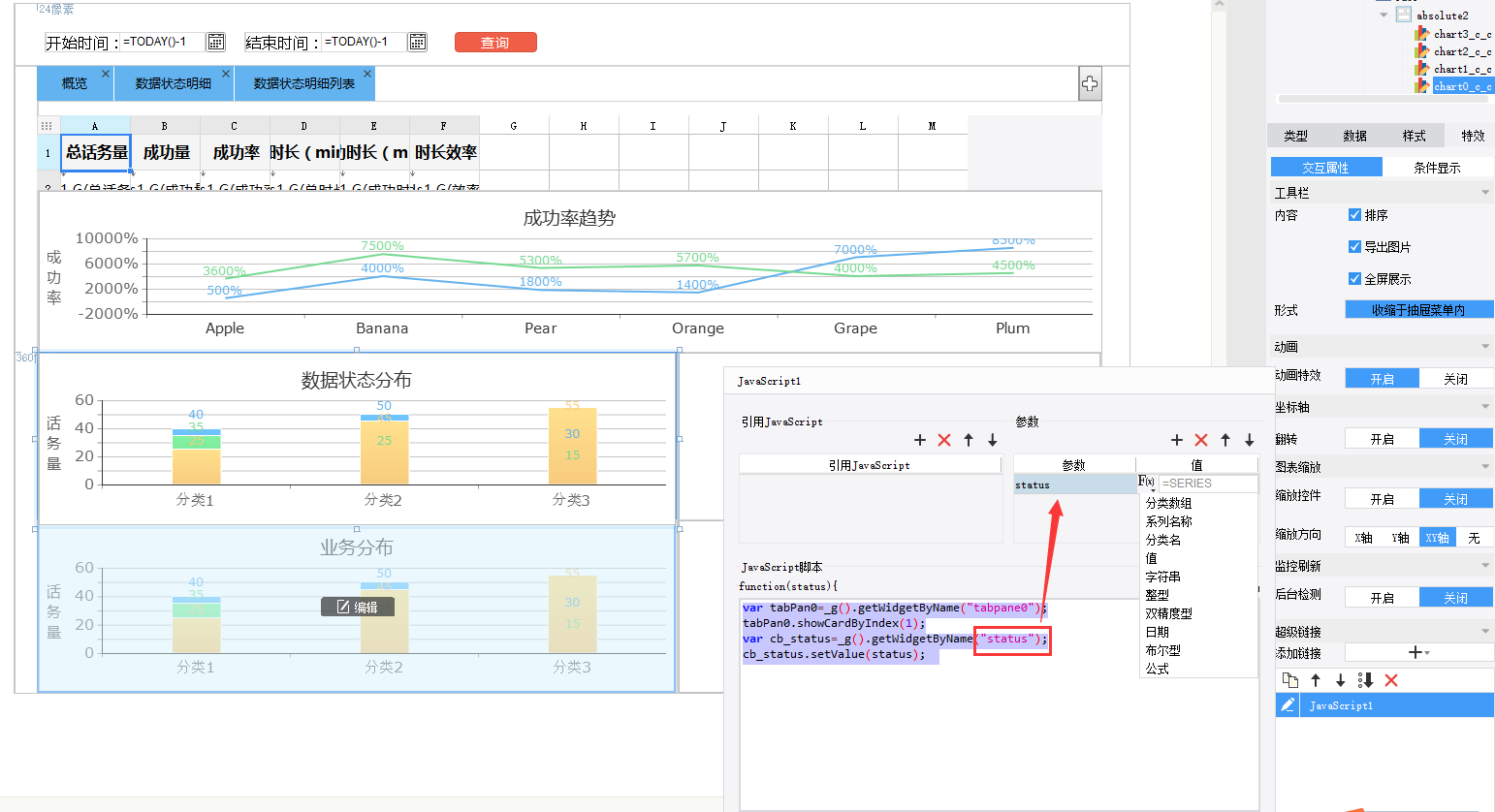Screen dimensions: 1495x812
Task: Click the F(x) formula type icon
Action: 1147,483
